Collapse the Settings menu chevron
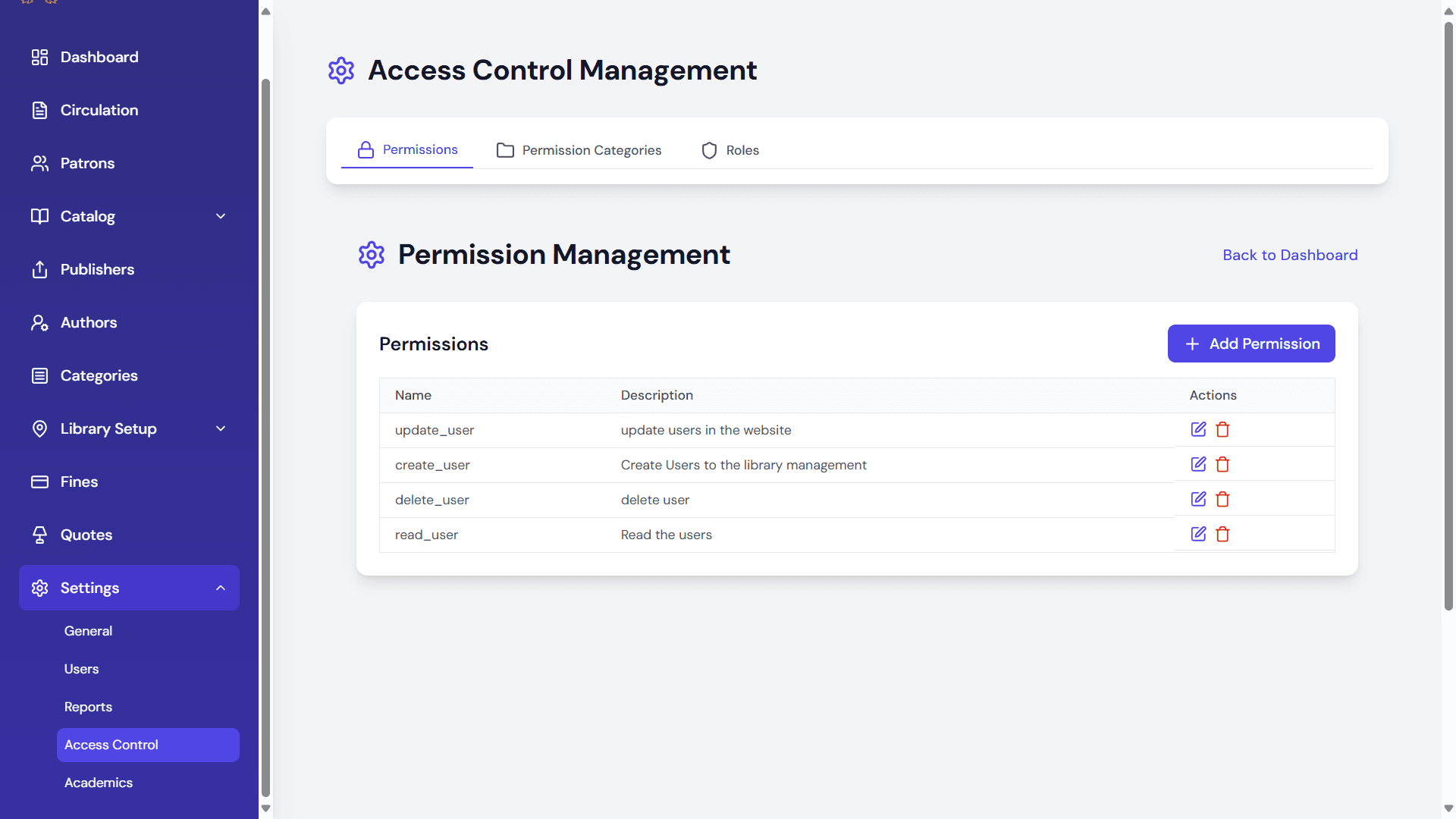This screenshot has width=1456, height=819. click(221, 588)
